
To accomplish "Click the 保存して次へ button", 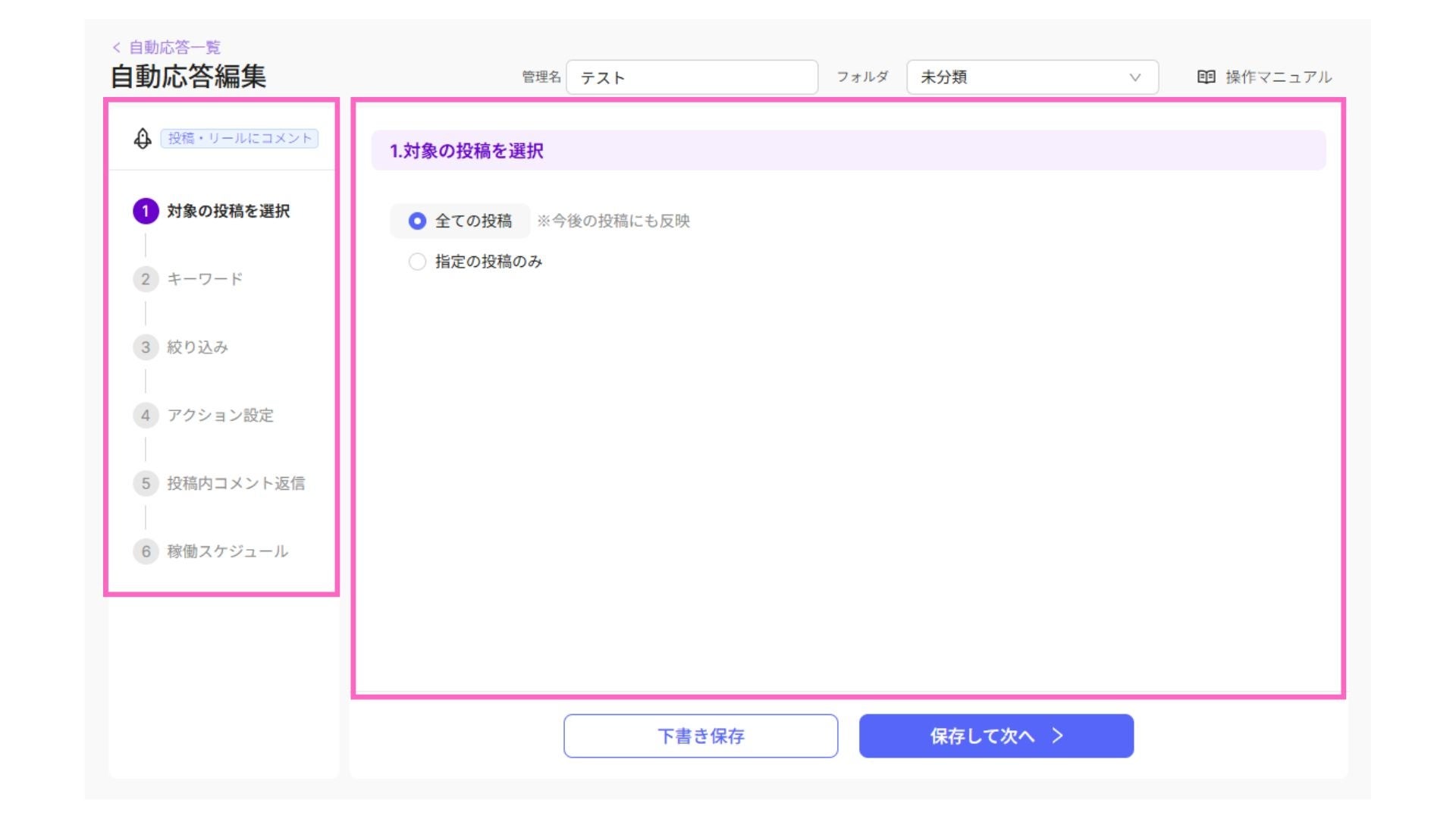I will point(996,736).
